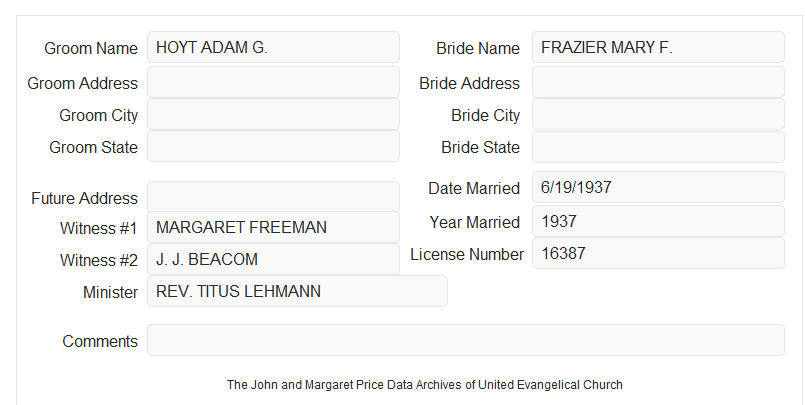Screen dimensions: 805x405
Task: Select the Groom City field
Action: tap(273, 114)
